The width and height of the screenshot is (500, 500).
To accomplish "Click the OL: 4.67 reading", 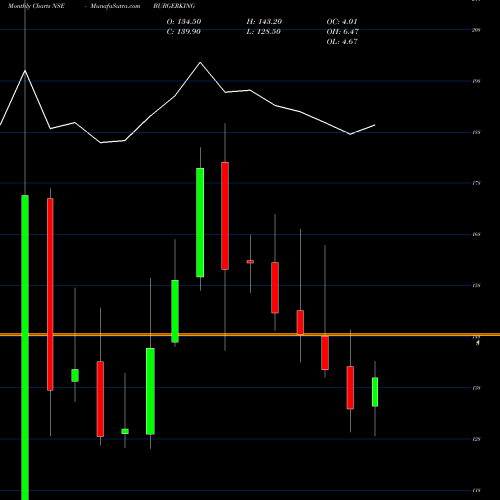I will point(342,42).
